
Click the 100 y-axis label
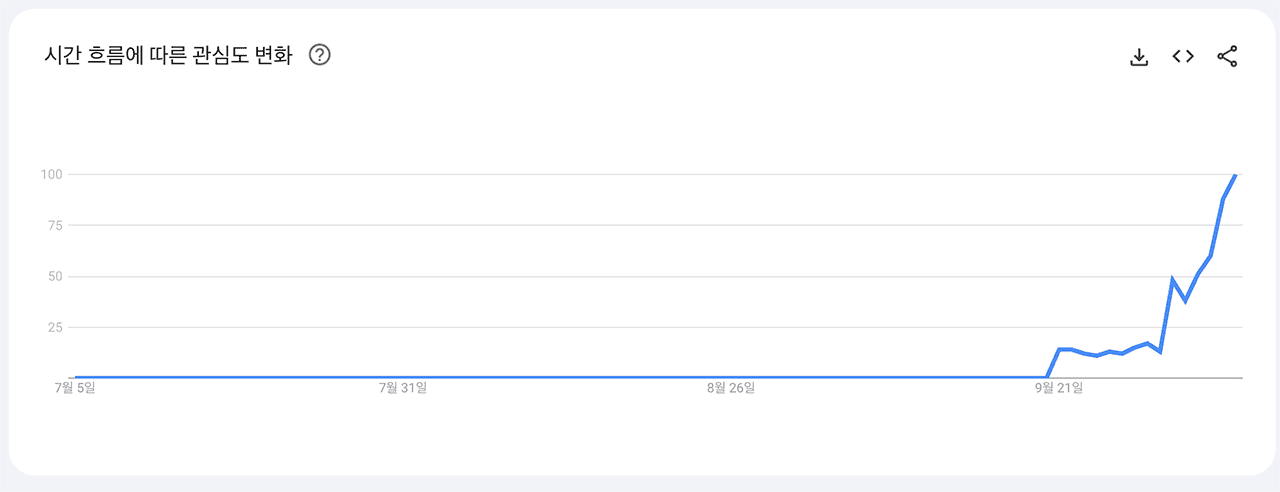52,175
